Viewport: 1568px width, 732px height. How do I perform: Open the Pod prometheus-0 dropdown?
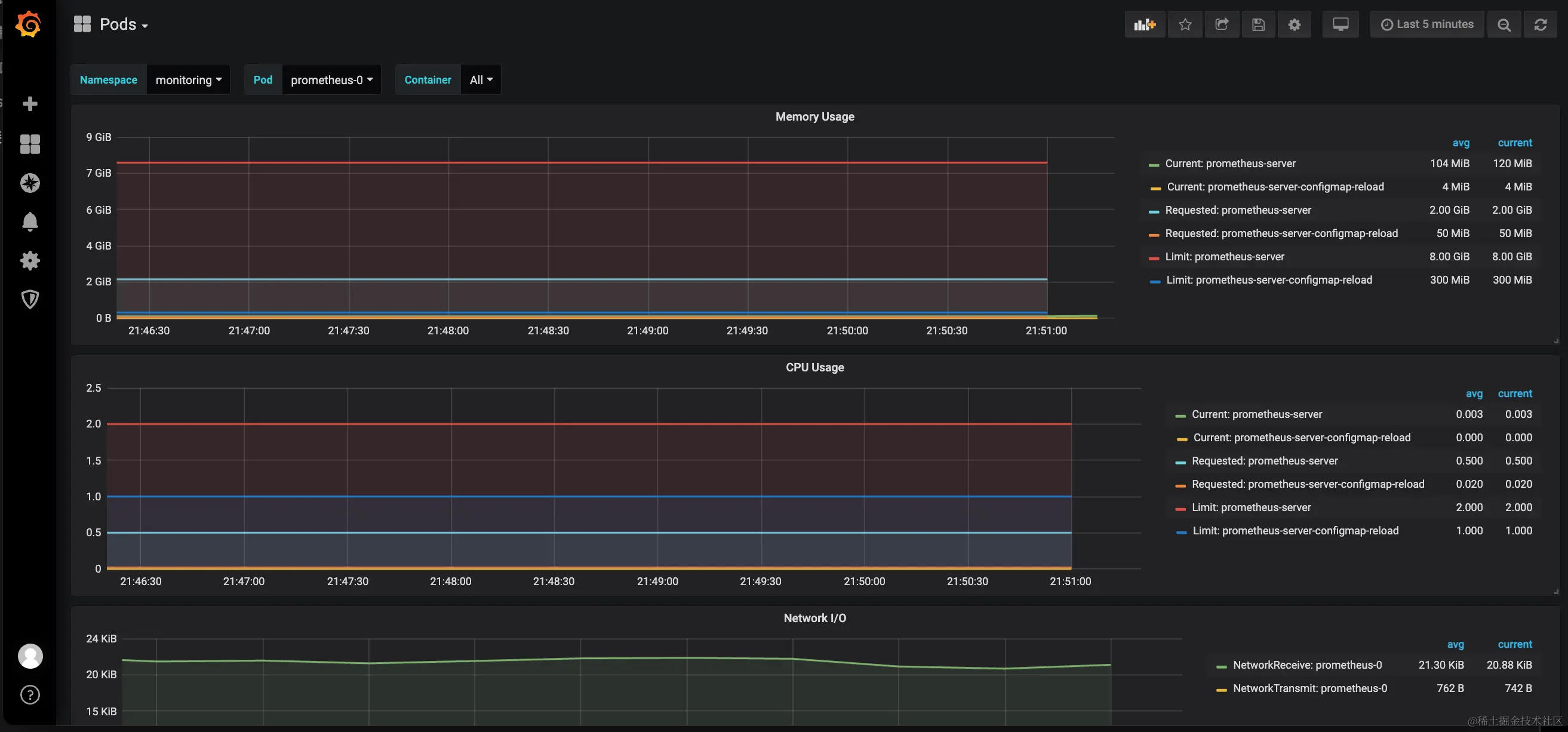331,80
